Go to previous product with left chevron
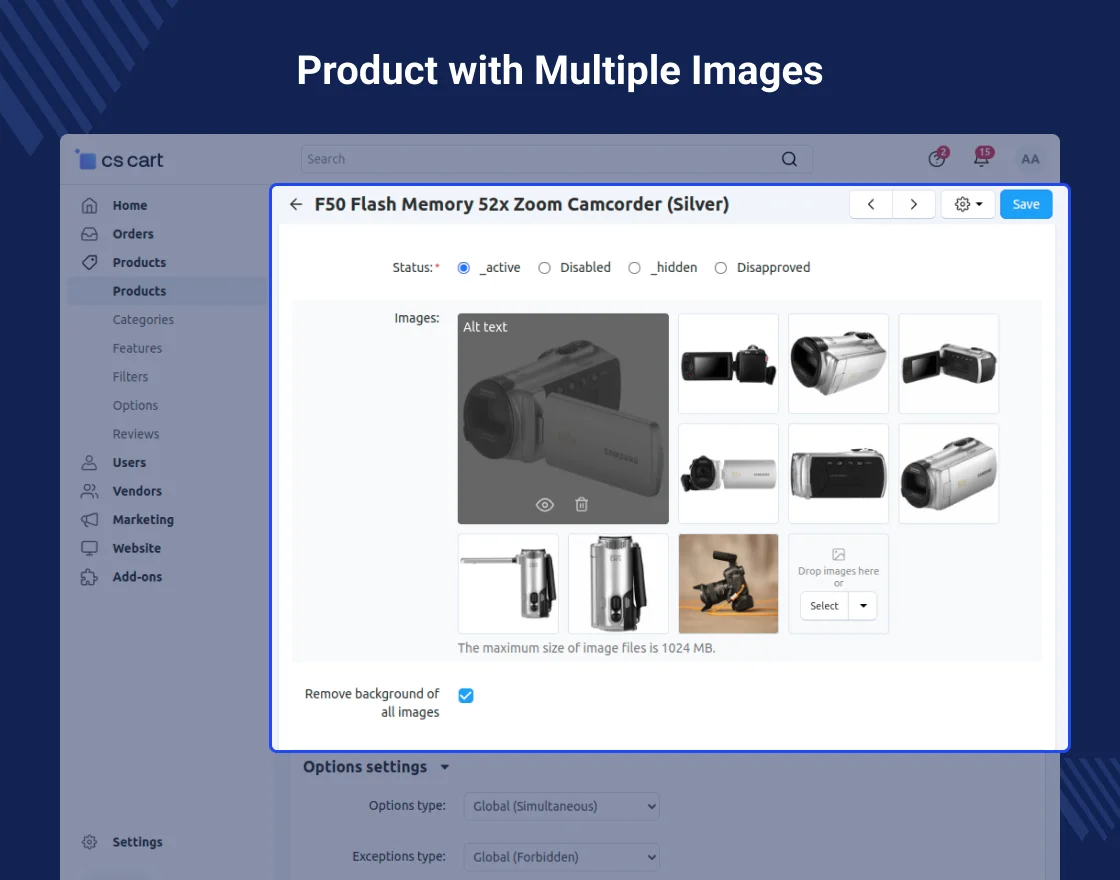 tap(871, 204)
